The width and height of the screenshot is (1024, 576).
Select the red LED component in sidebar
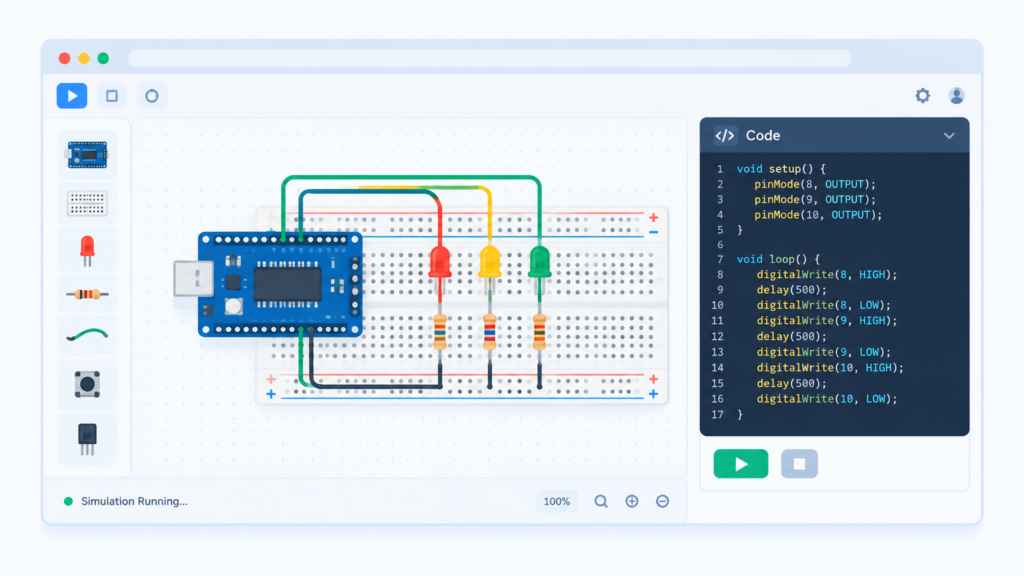[x=87, y=251]
